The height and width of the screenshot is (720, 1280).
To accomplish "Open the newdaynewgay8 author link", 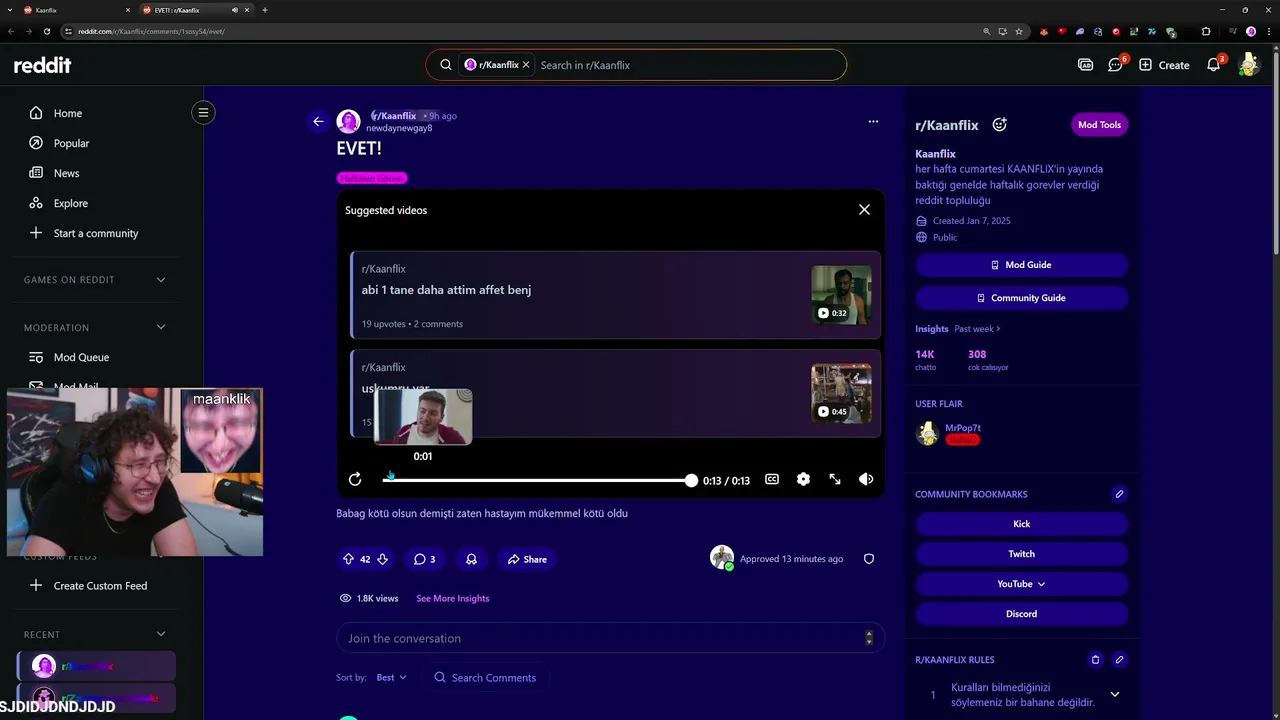I will pyautogui.click(x=399, y=128).
